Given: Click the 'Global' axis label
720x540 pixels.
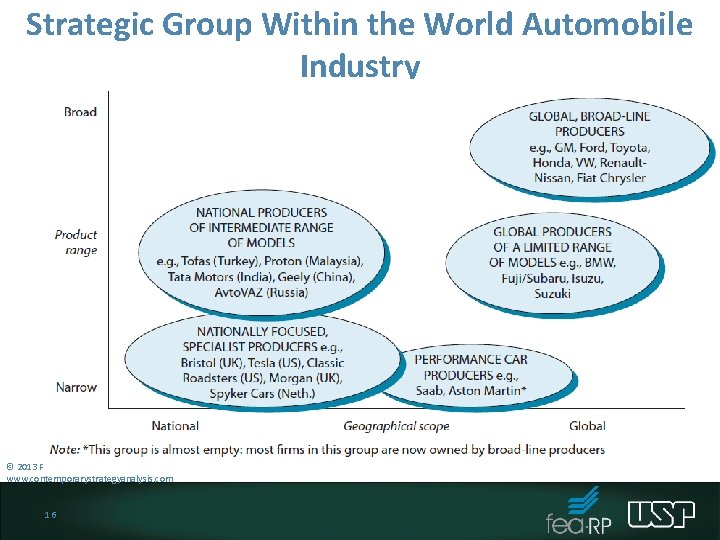Looking at the screenshot, I should coord(587,426).
